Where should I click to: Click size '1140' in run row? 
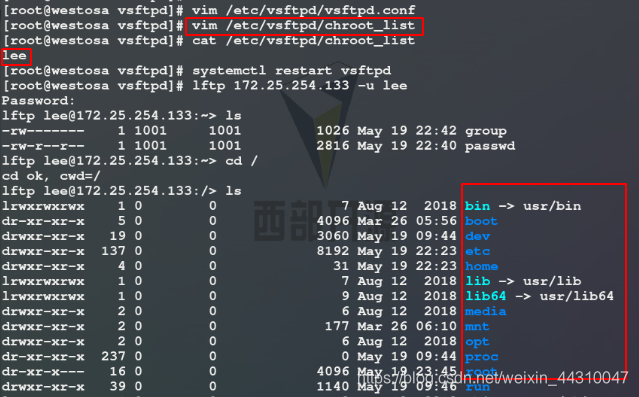click(x=333, y=386)
